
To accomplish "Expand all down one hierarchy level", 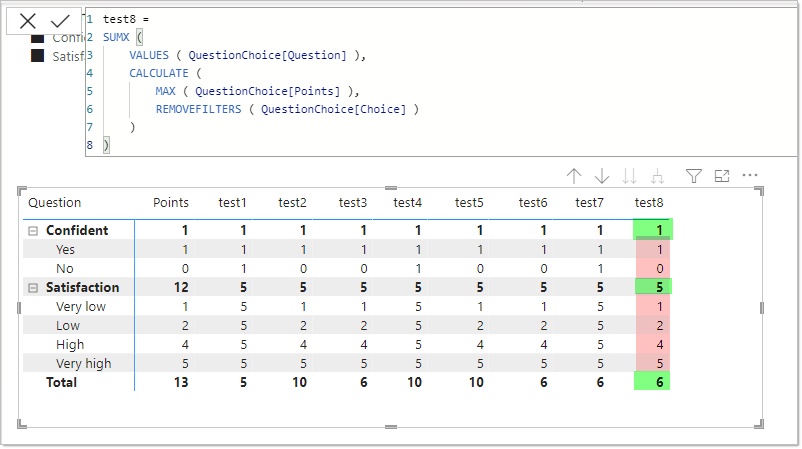I will click(657, 176).
